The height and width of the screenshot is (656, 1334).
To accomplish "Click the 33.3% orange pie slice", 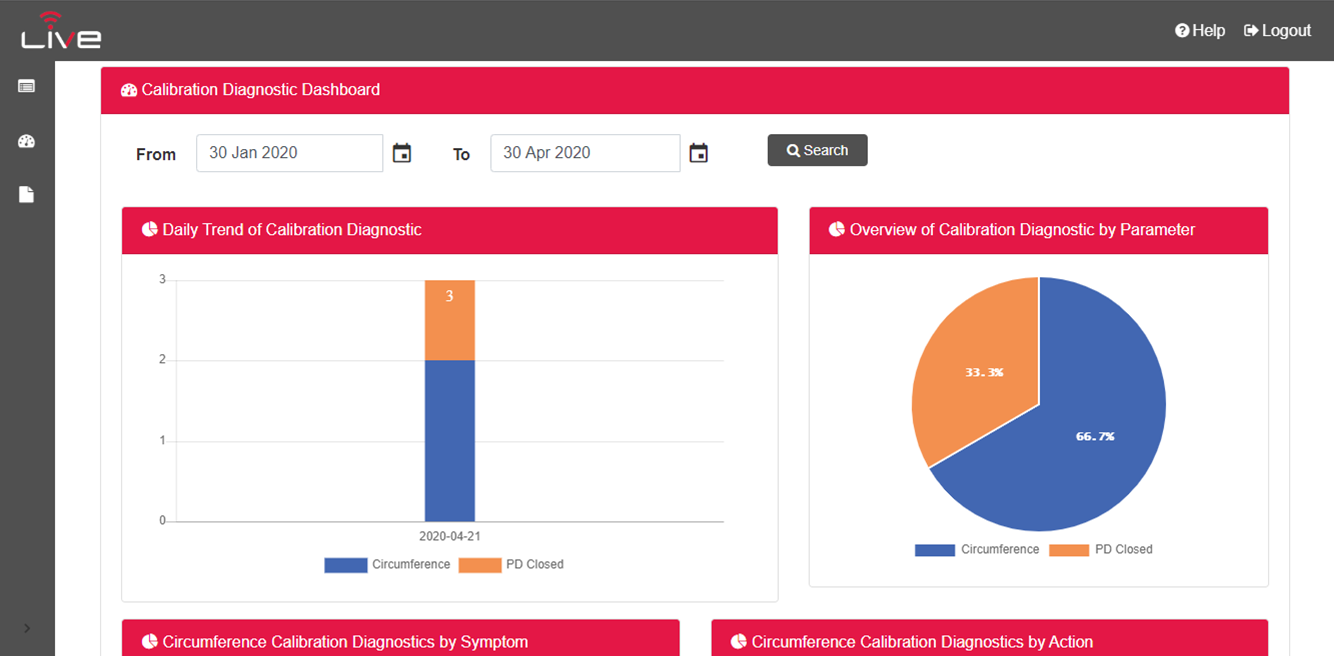I will 975,370.
